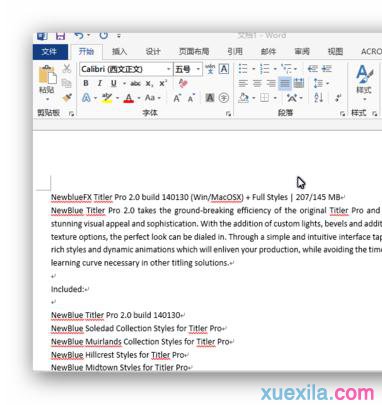Switch to the 引用 (References) tab
The width and height of the screenshot is (382, 405).
[235, 52]
